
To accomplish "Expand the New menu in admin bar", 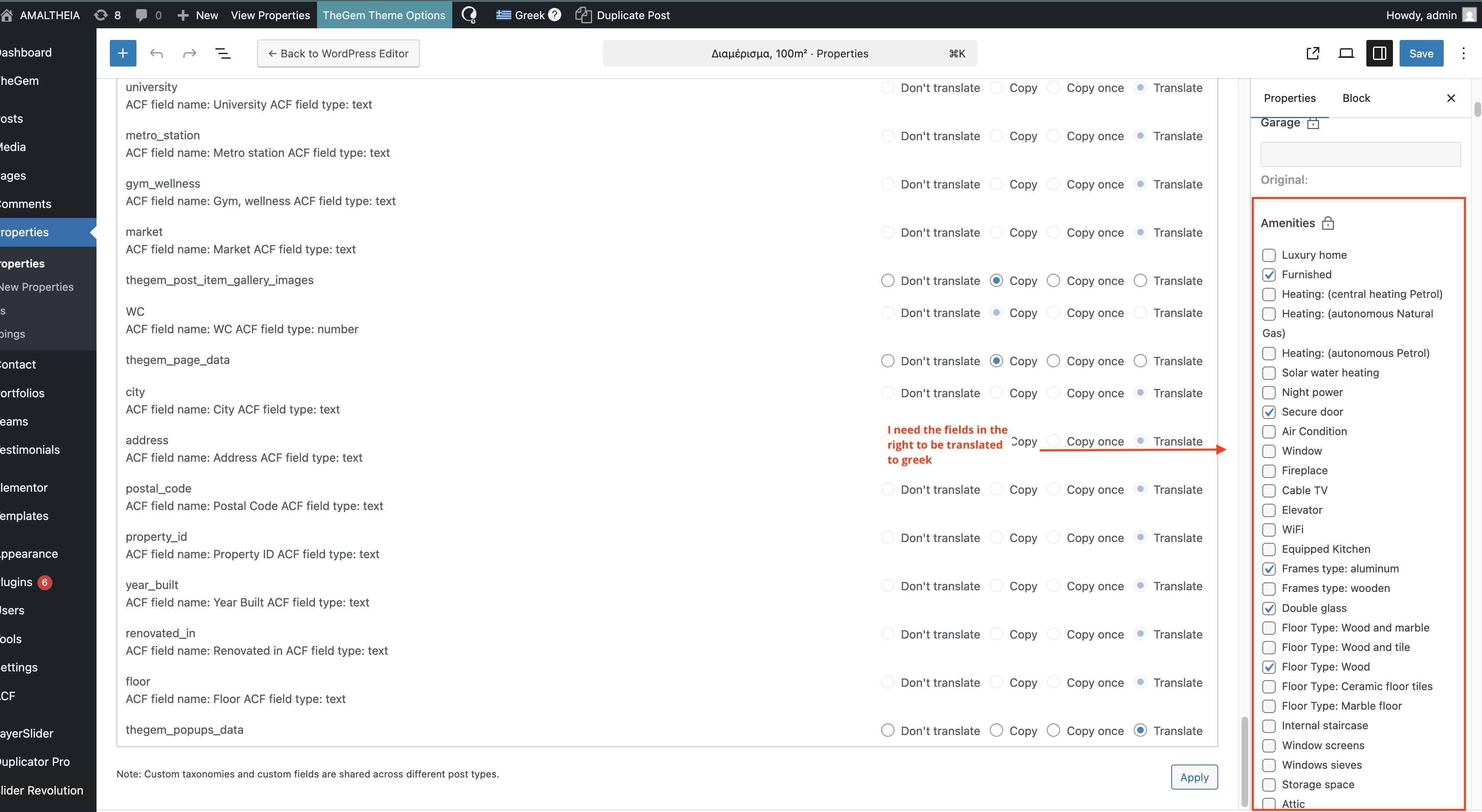I will point(197,15).
